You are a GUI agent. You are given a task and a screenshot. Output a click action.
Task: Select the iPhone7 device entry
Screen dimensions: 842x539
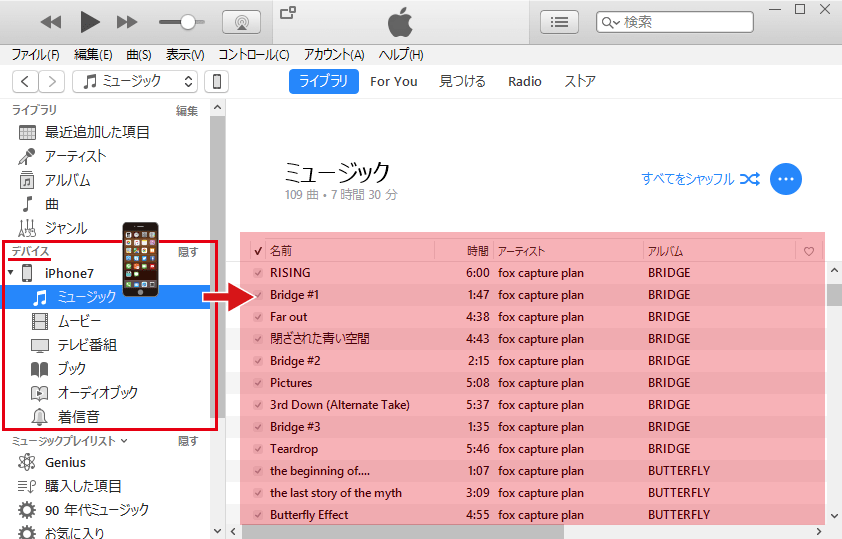pyautogui.click(x=69, y=273)
